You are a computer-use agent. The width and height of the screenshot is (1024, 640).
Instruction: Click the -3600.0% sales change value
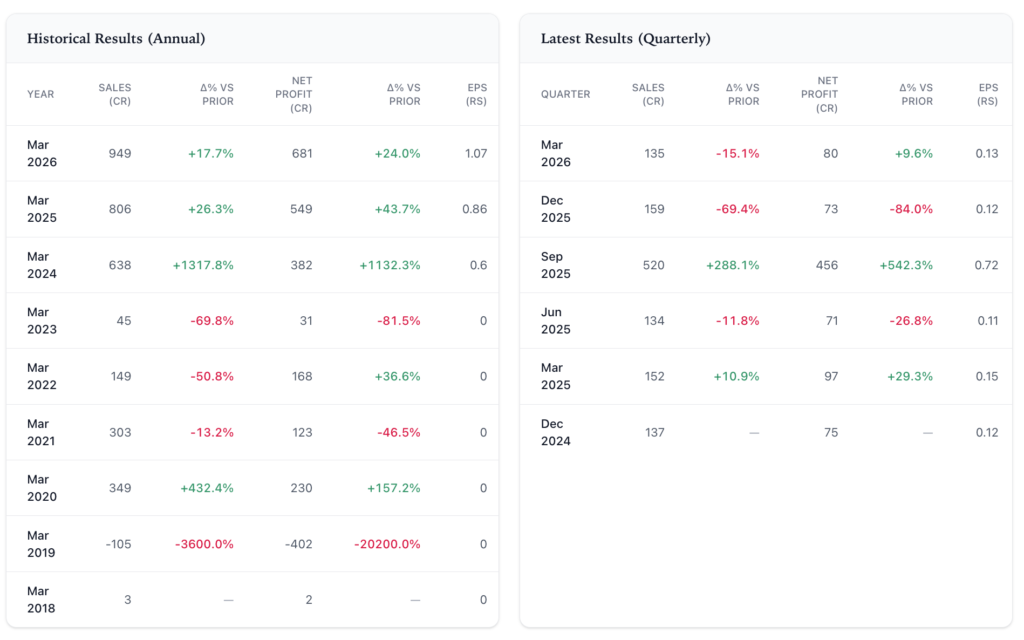point(204,544)
